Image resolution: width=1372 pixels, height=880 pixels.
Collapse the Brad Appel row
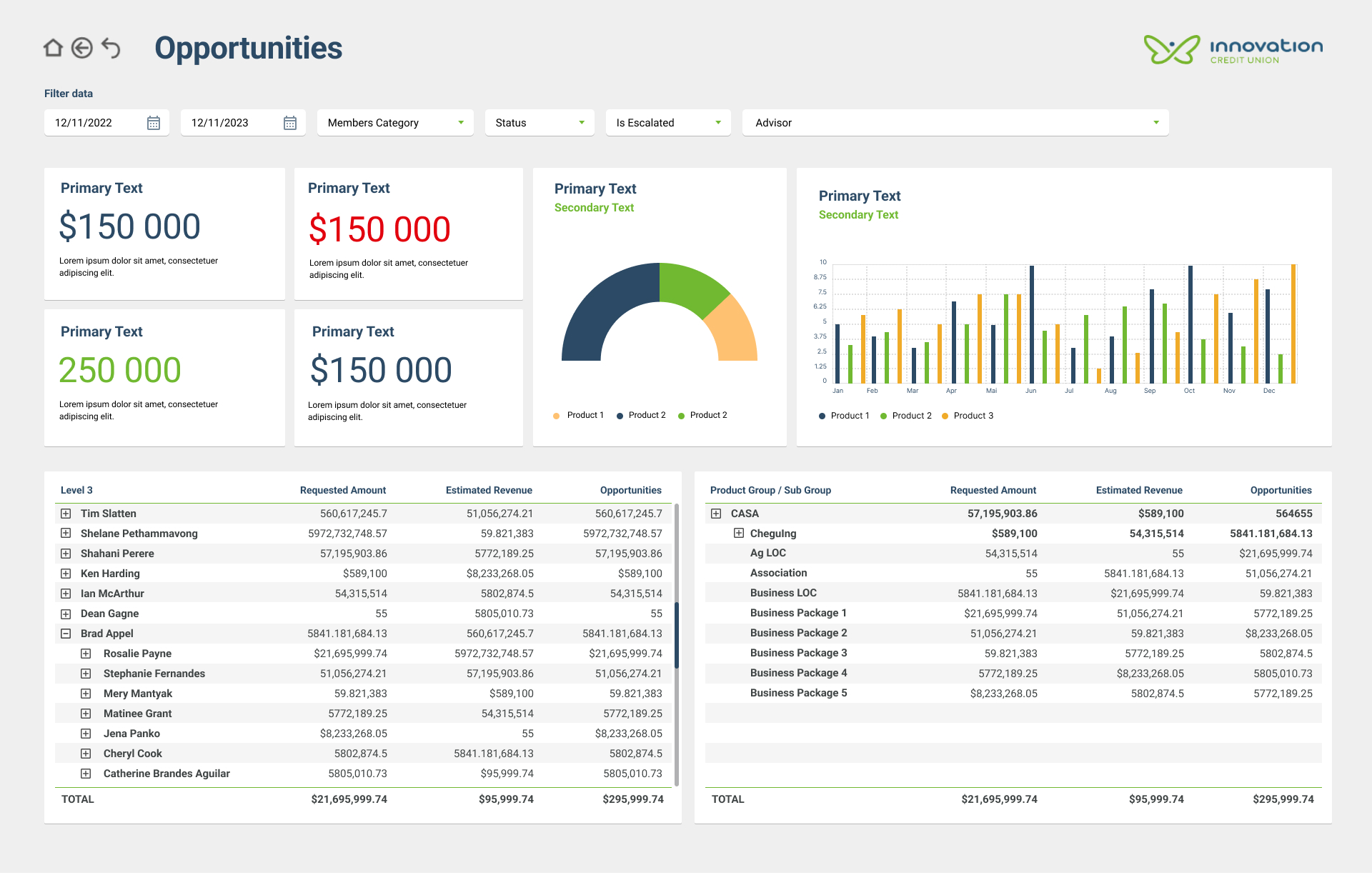[x=66, y=634]
